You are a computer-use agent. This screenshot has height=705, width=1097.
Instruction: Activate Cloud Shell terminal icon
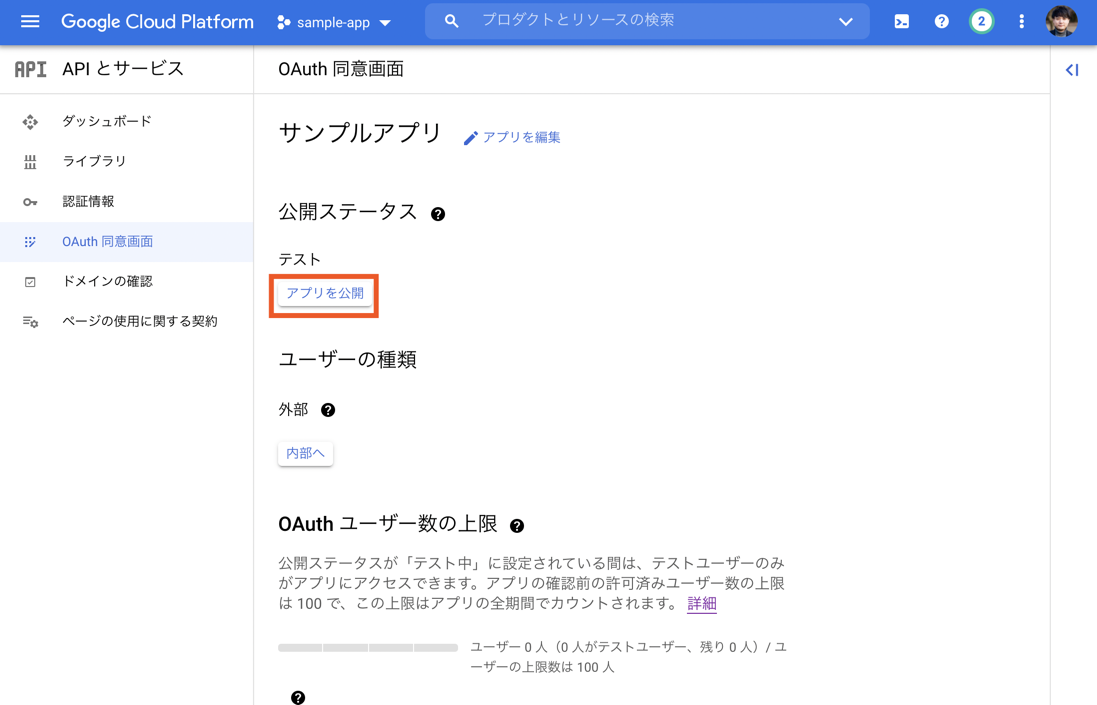[901, 21]
